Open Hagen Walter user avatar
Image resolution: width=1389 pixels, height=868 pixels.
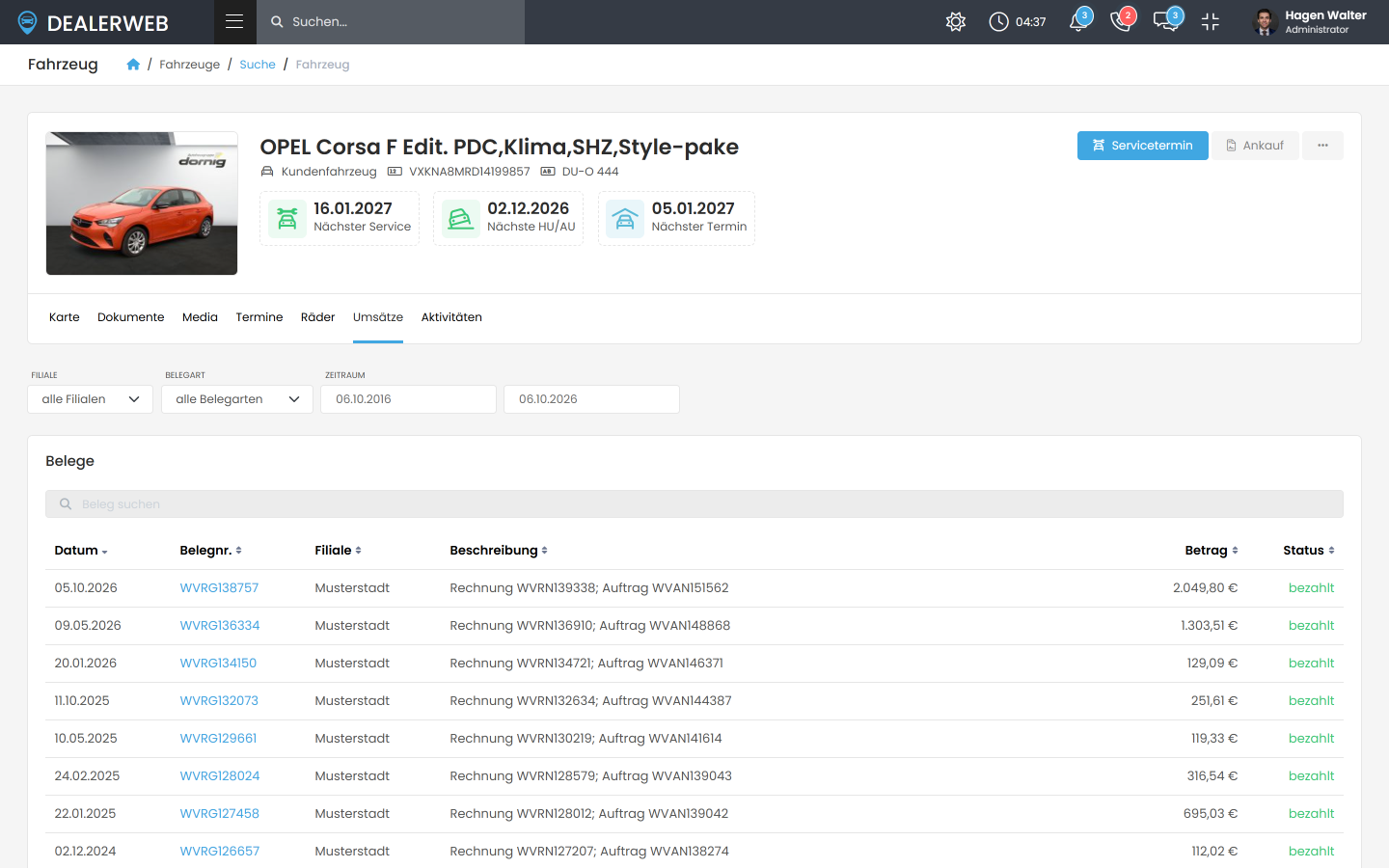point(1266,21)
